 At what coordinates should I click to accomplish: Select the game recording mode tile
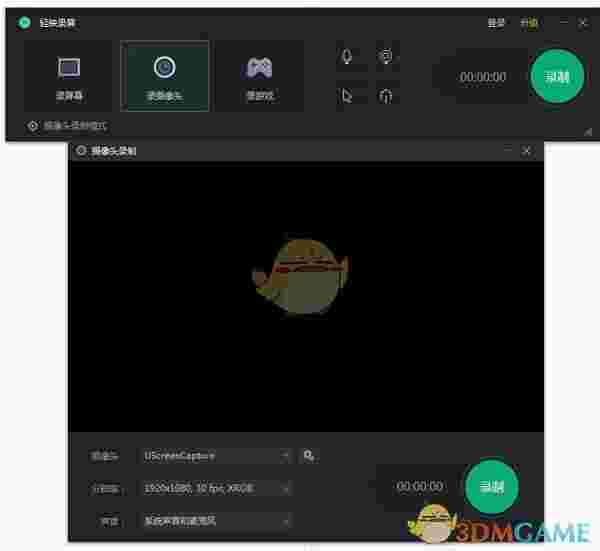pos(260,76)
